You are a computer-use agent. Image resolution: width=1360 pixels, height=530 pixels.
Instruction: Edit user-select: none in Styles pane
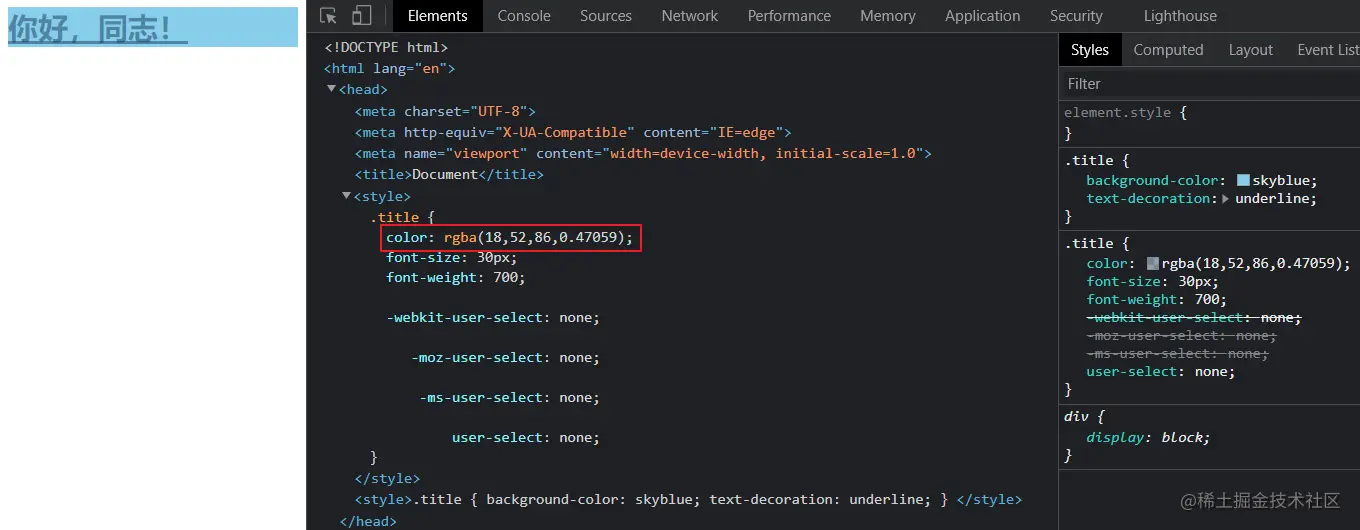(1161, 372)
